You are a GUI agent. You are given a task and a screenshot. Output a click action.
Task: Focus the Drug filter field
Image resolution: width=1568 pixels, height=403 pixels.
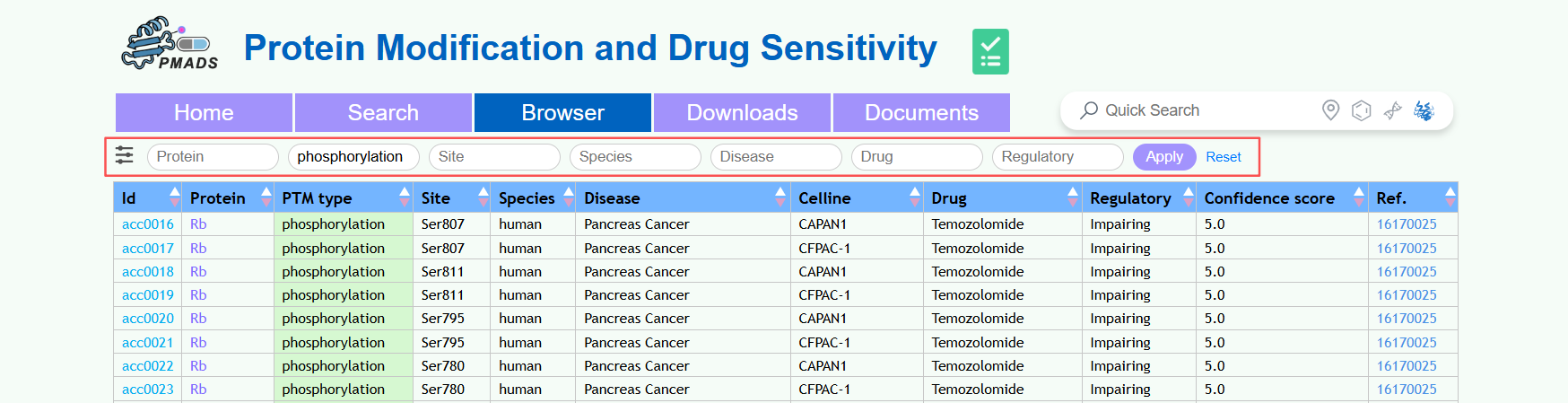tap(916, 157)
